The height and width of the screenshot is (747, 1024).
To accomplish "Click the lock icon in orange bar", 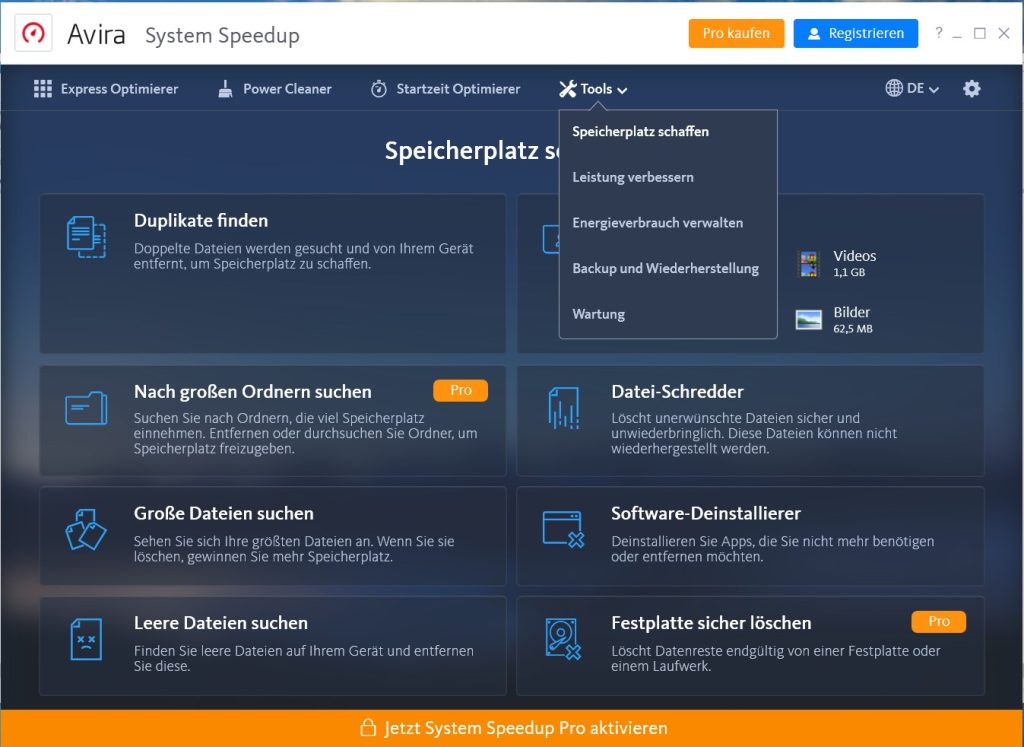I will pos(368,728).
